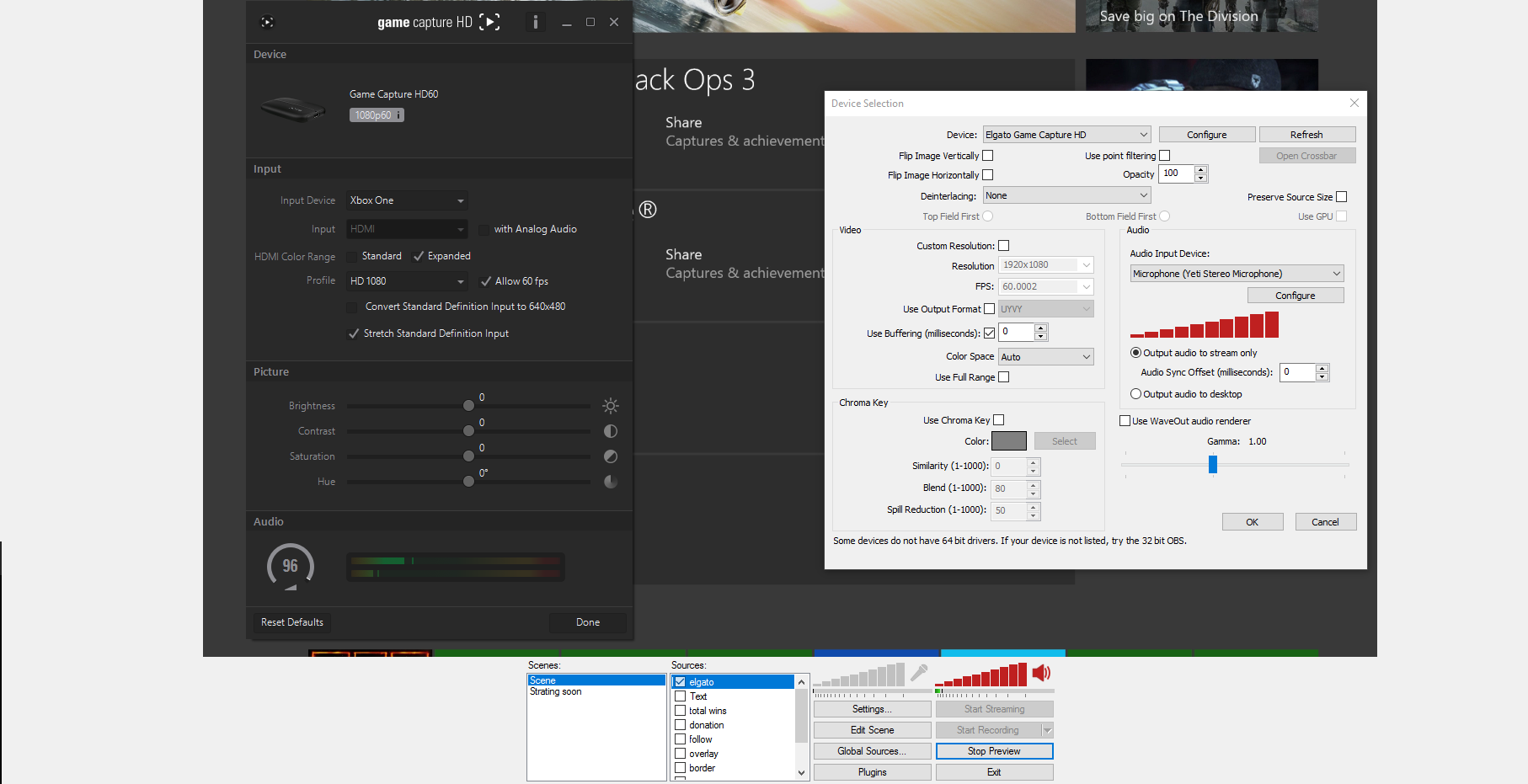Select the Text source in Sources list
The height and width of the screenshot is (784, 1528).
(698, 696)
